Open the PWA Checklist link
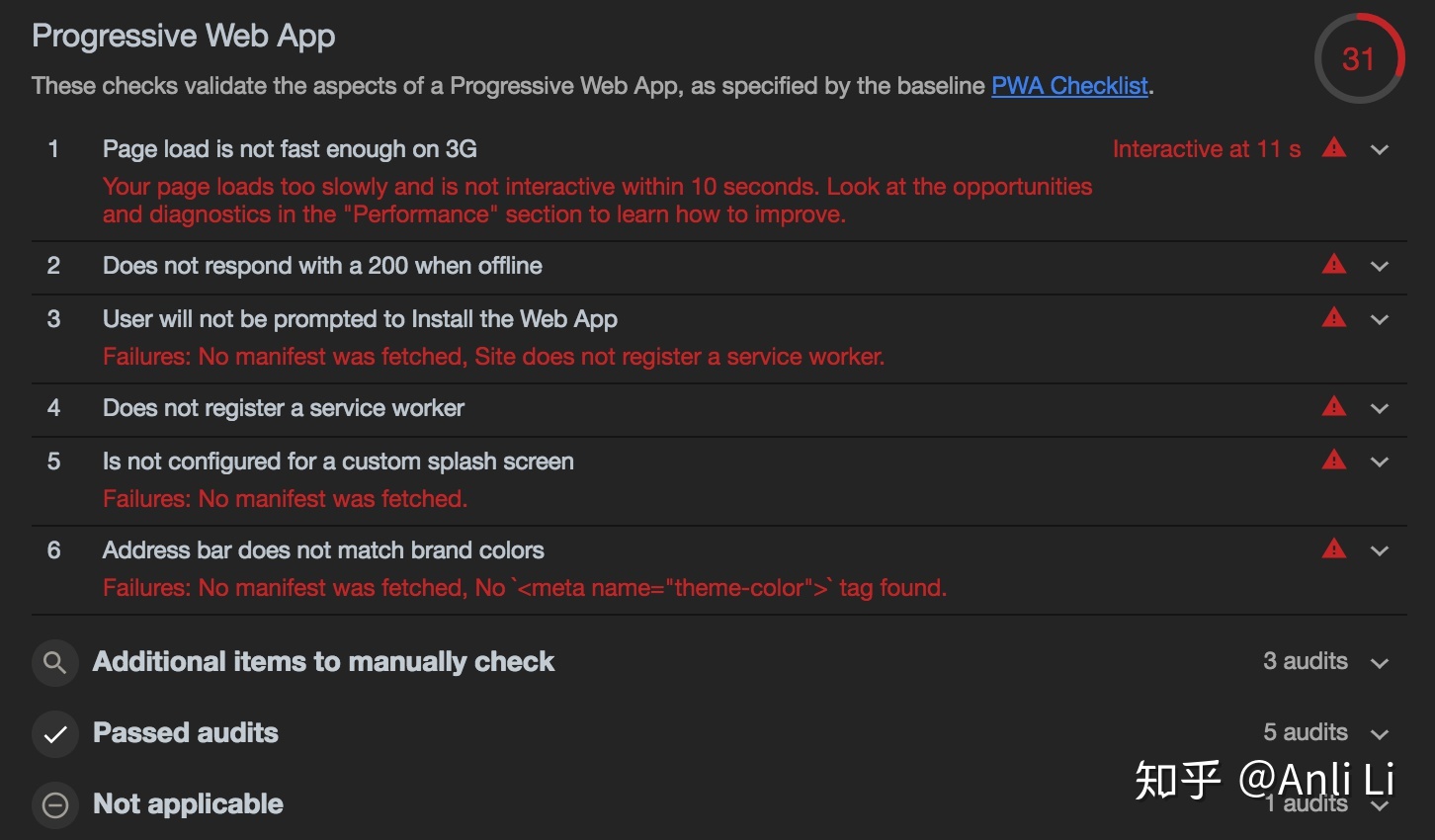 (1069, 86)
